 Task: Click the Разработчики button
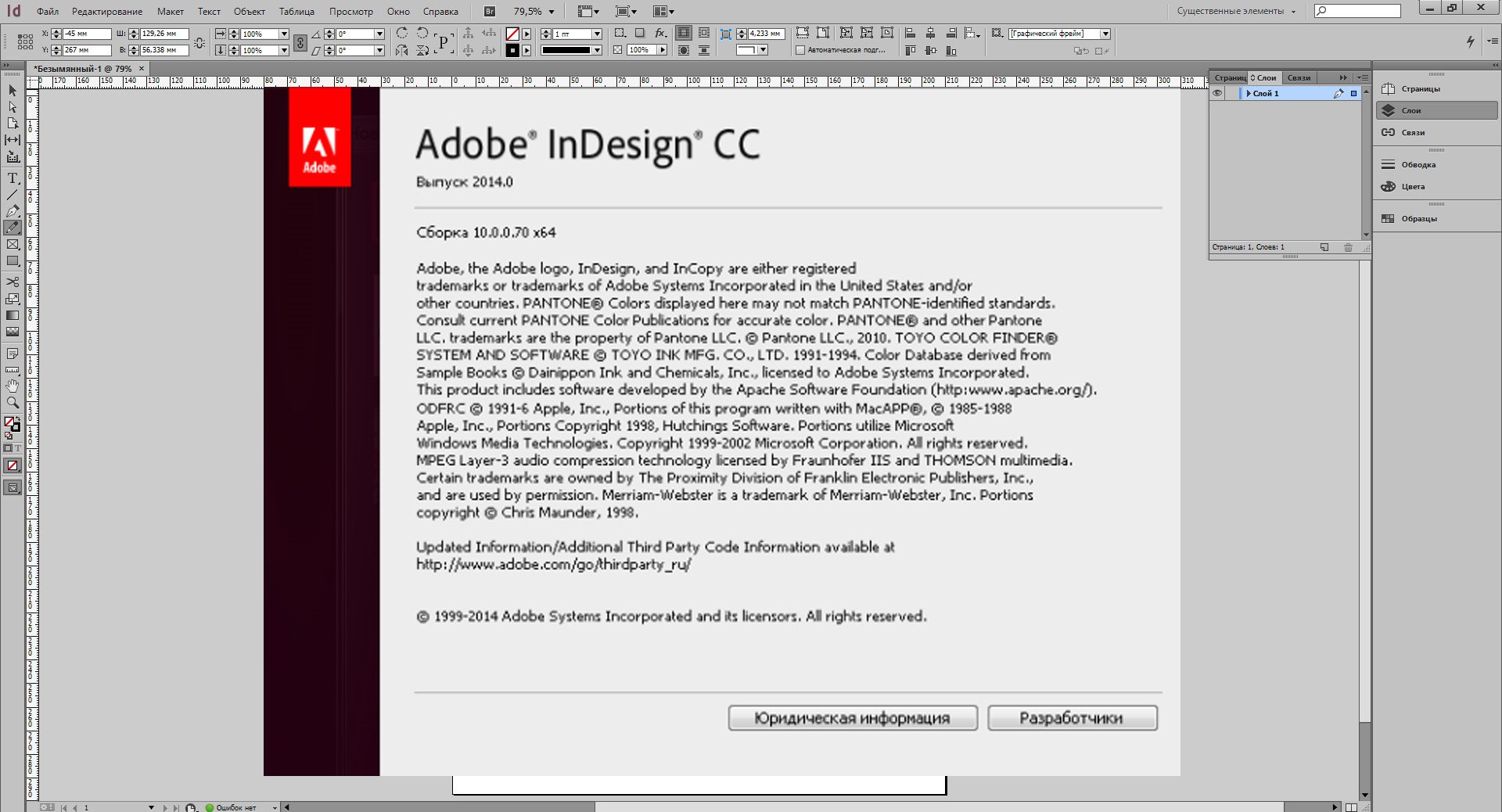pyautogui.click(x=1073, y=718)
